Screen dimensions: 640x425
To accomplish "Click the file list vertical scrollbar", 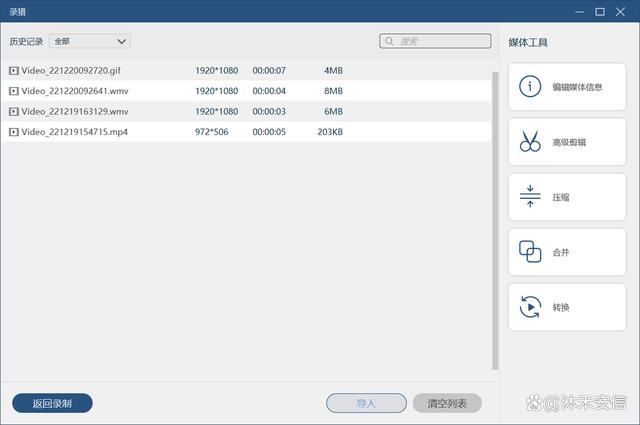I will coord(495,220).
